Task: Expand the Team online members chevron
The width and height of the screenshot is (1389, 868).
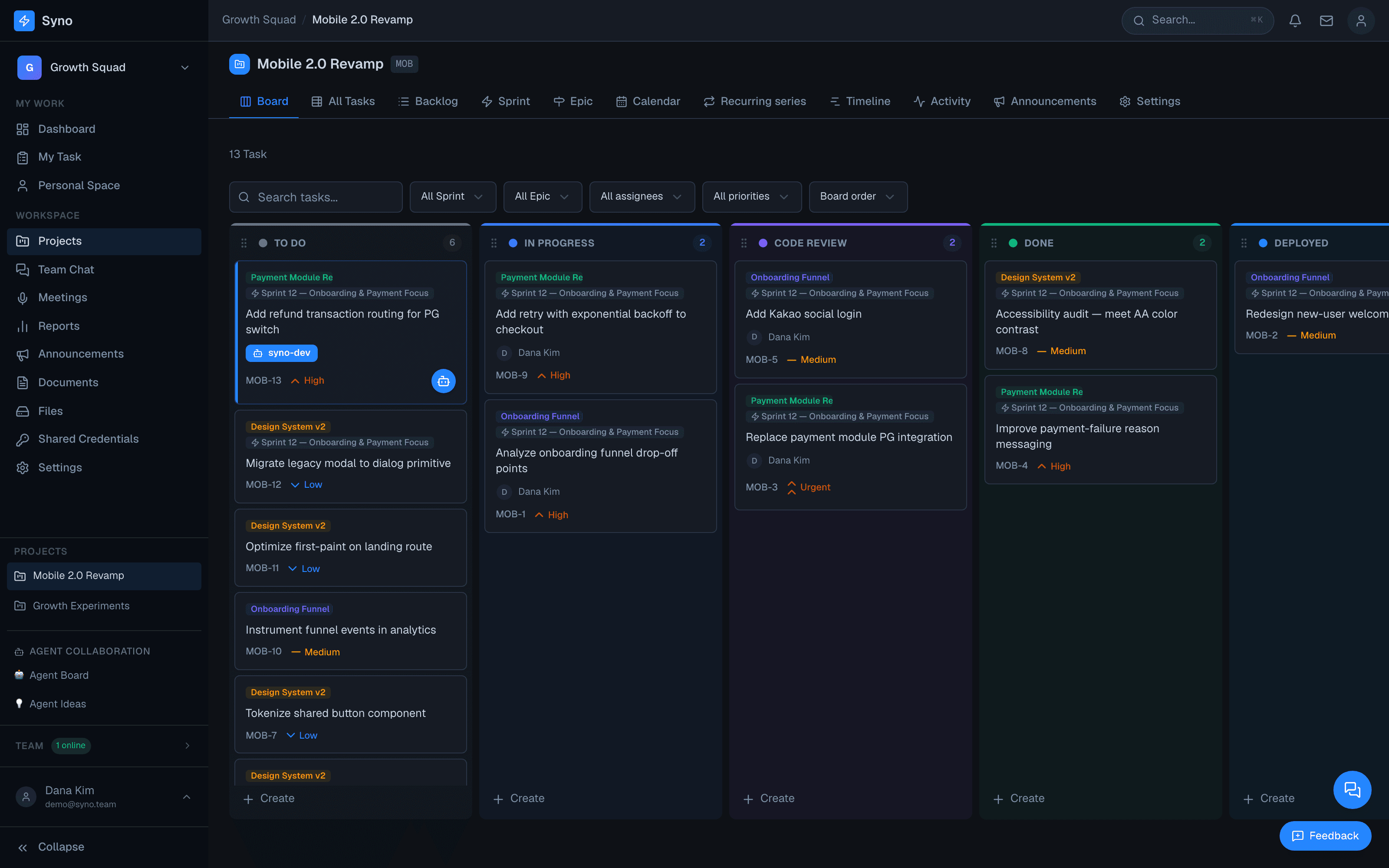Action: (187, 746)
